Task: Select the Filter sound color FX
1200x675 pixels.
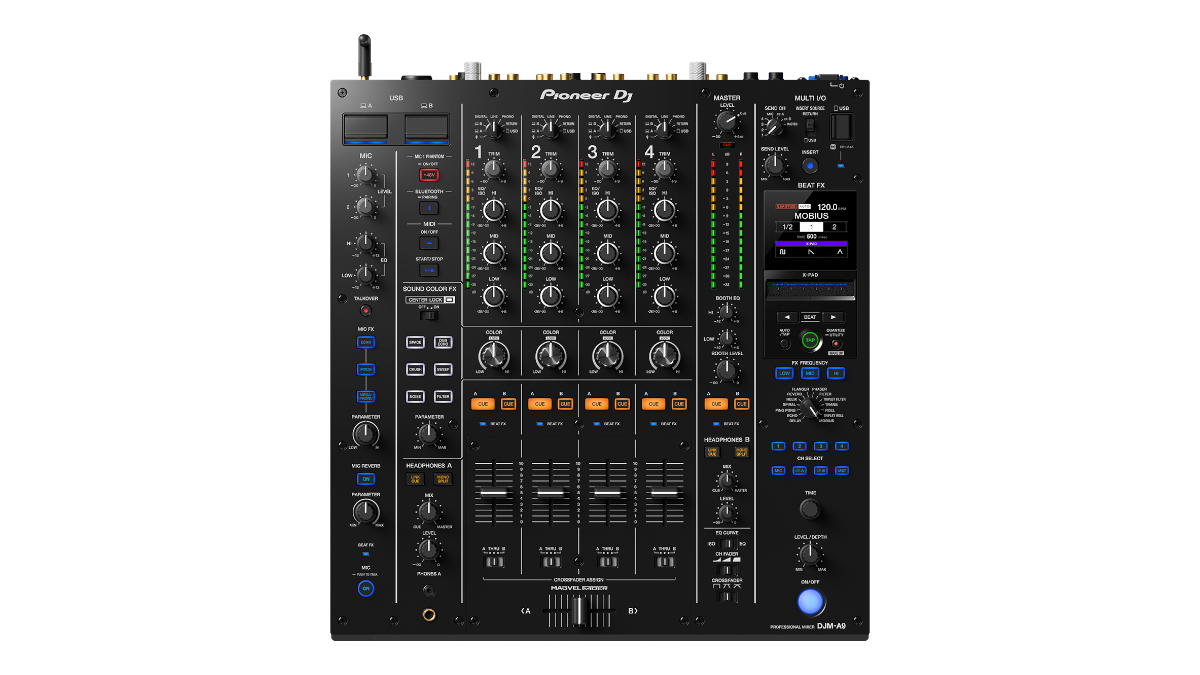Action: [443, 396]
